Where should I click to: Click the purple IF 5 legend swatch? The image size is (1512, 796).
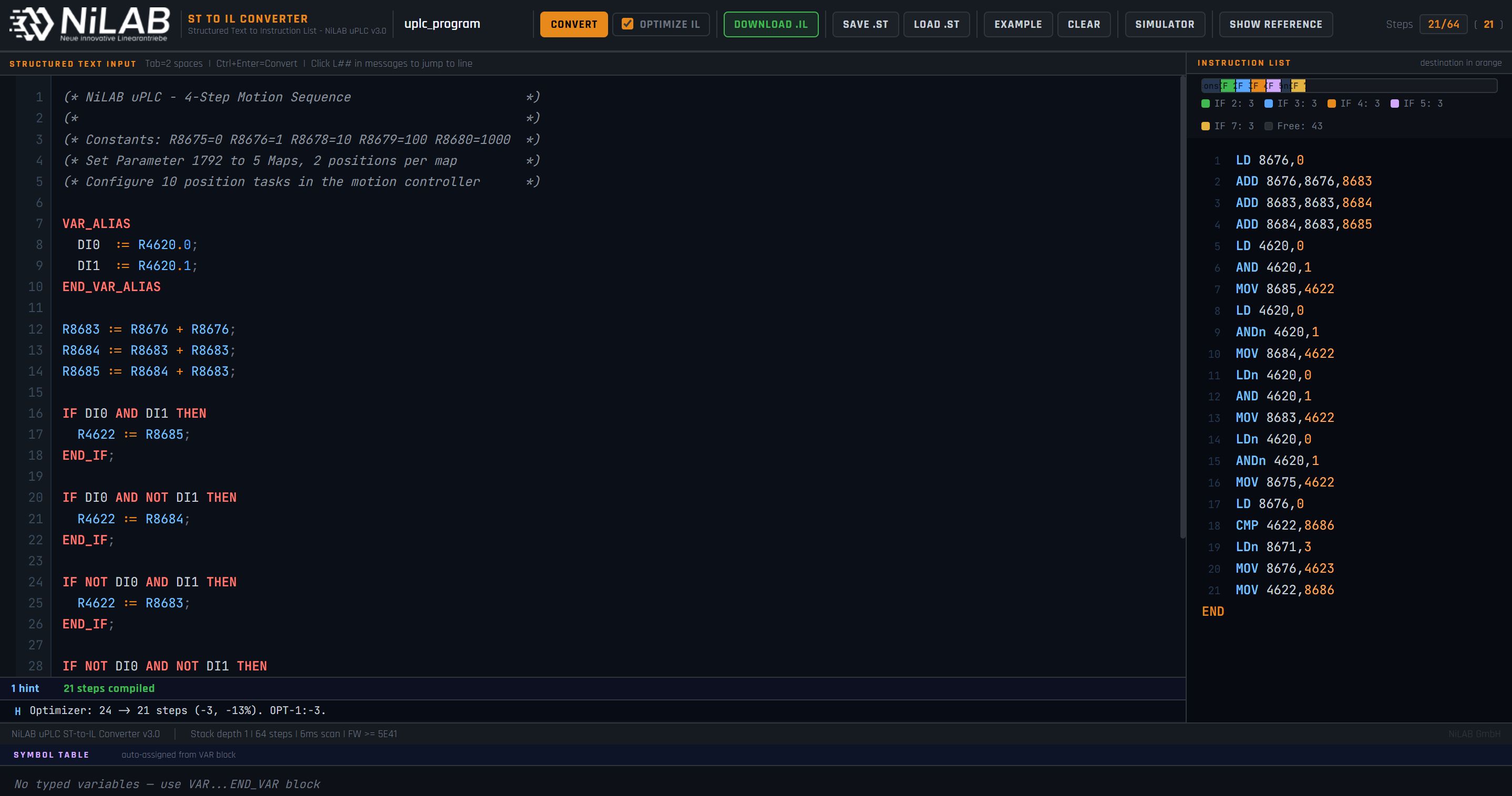click(1395, 104)
